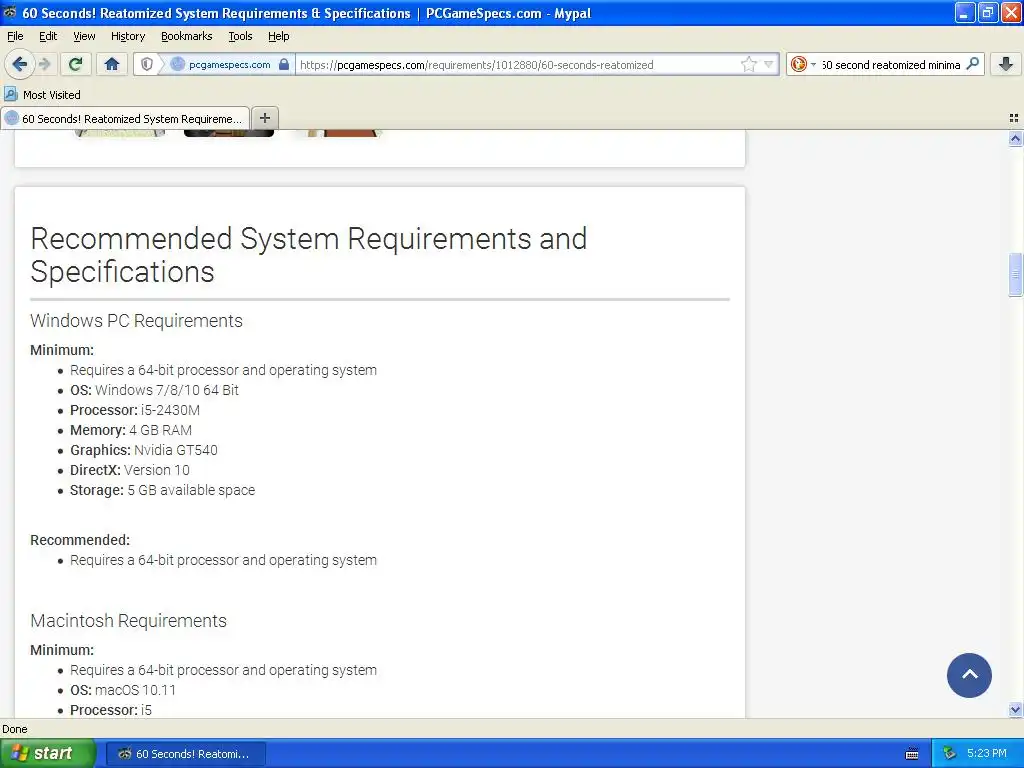This screenshot has width=1024, height=768.
Task: Click 'OS: Windows 7/8/10 64 Bit' line
Action: point(154,390)
